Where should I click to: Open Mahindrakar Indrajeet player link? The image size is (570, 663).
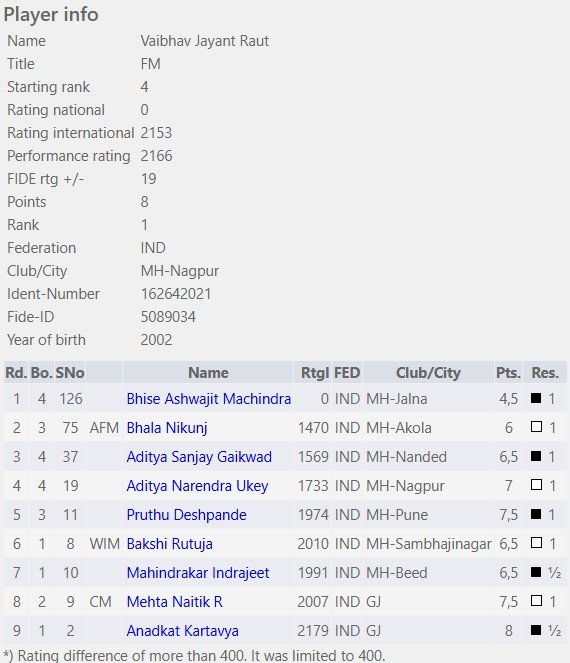[197, 573]
